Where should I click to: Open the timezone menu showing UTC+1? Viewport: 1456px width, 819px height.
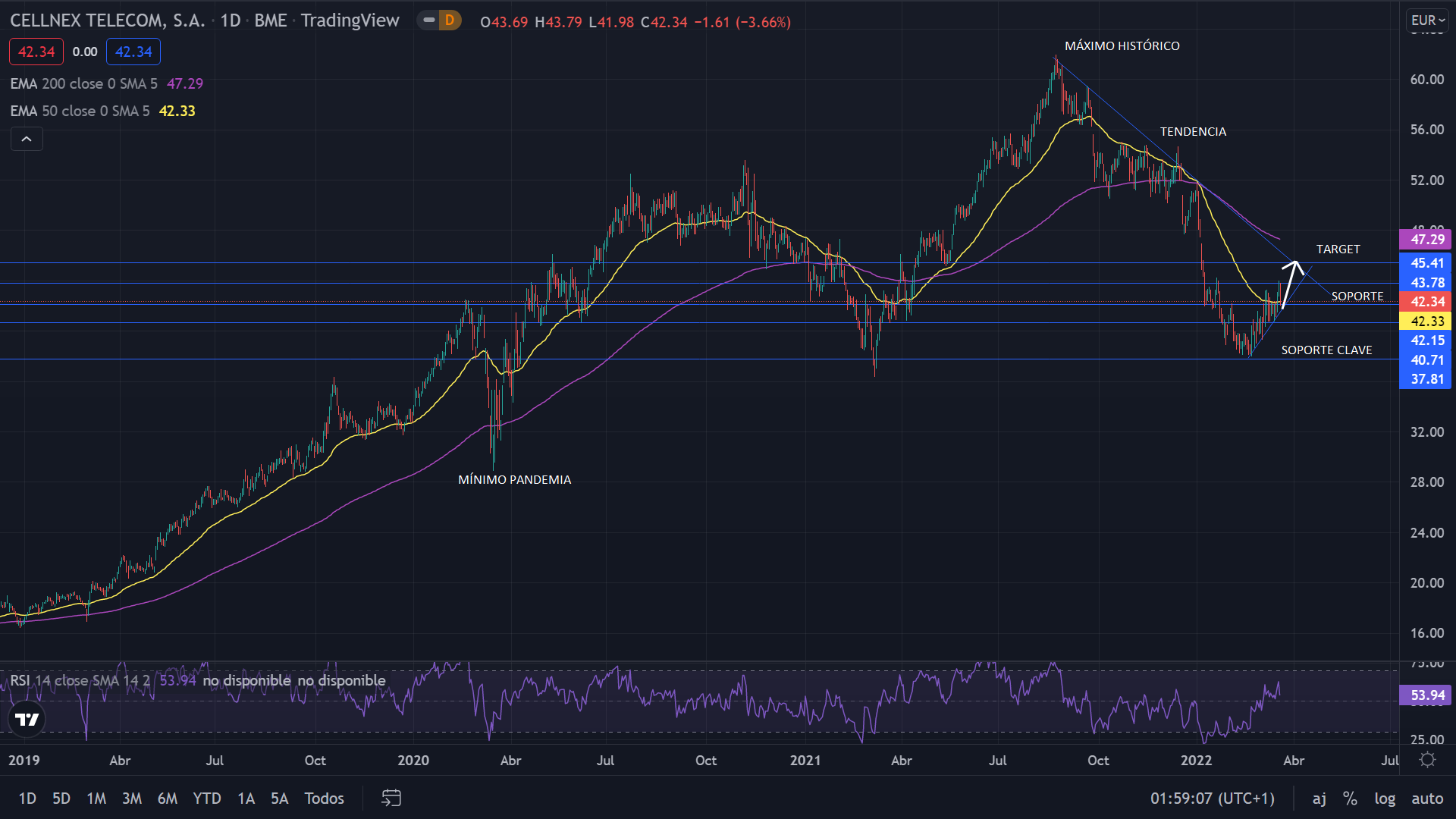[x=1212, y=798]
